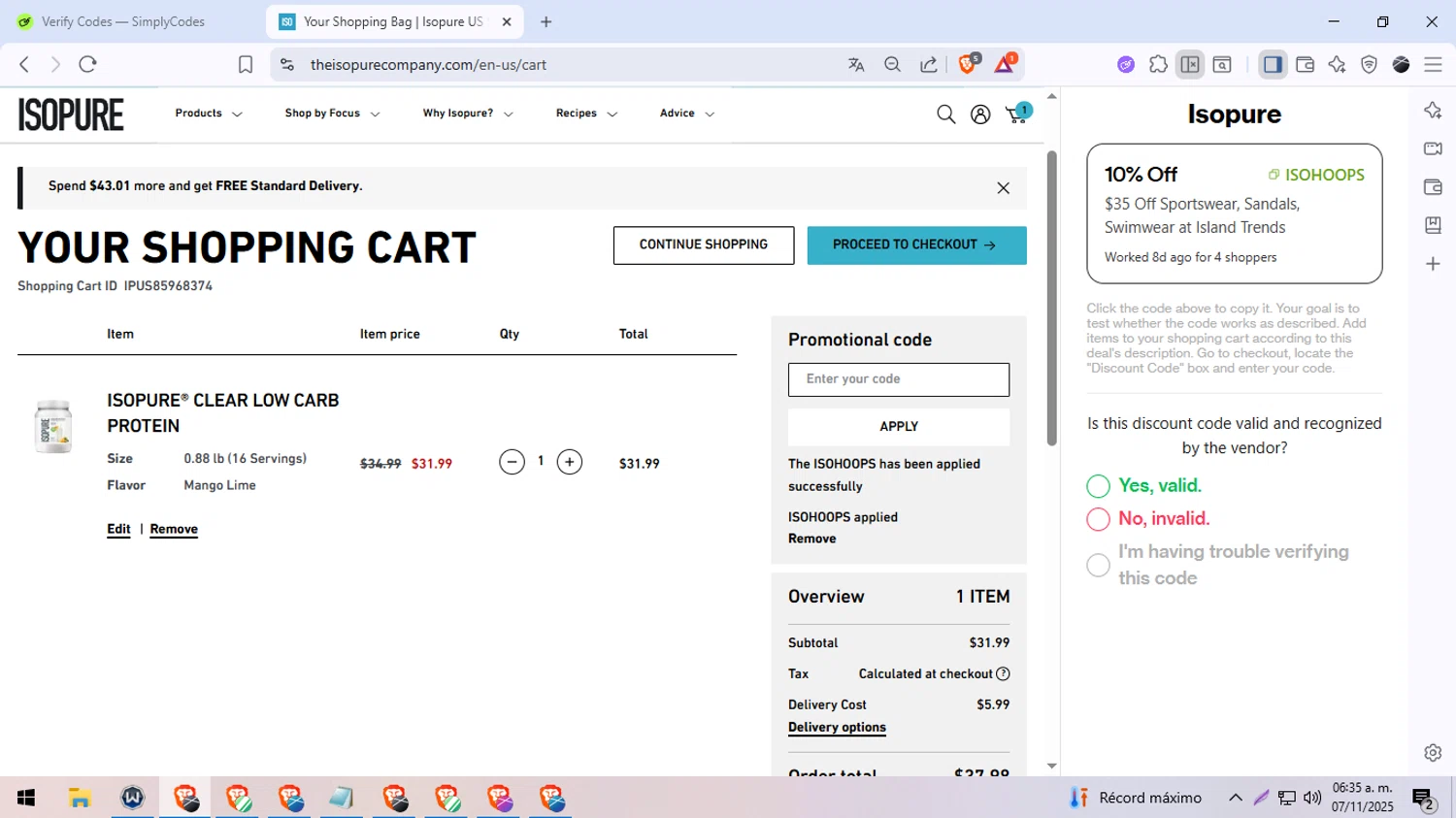Viewport: 1456px width, 818px height.
Task: Click the taskbar clock and date
Action: [1362, 798]
